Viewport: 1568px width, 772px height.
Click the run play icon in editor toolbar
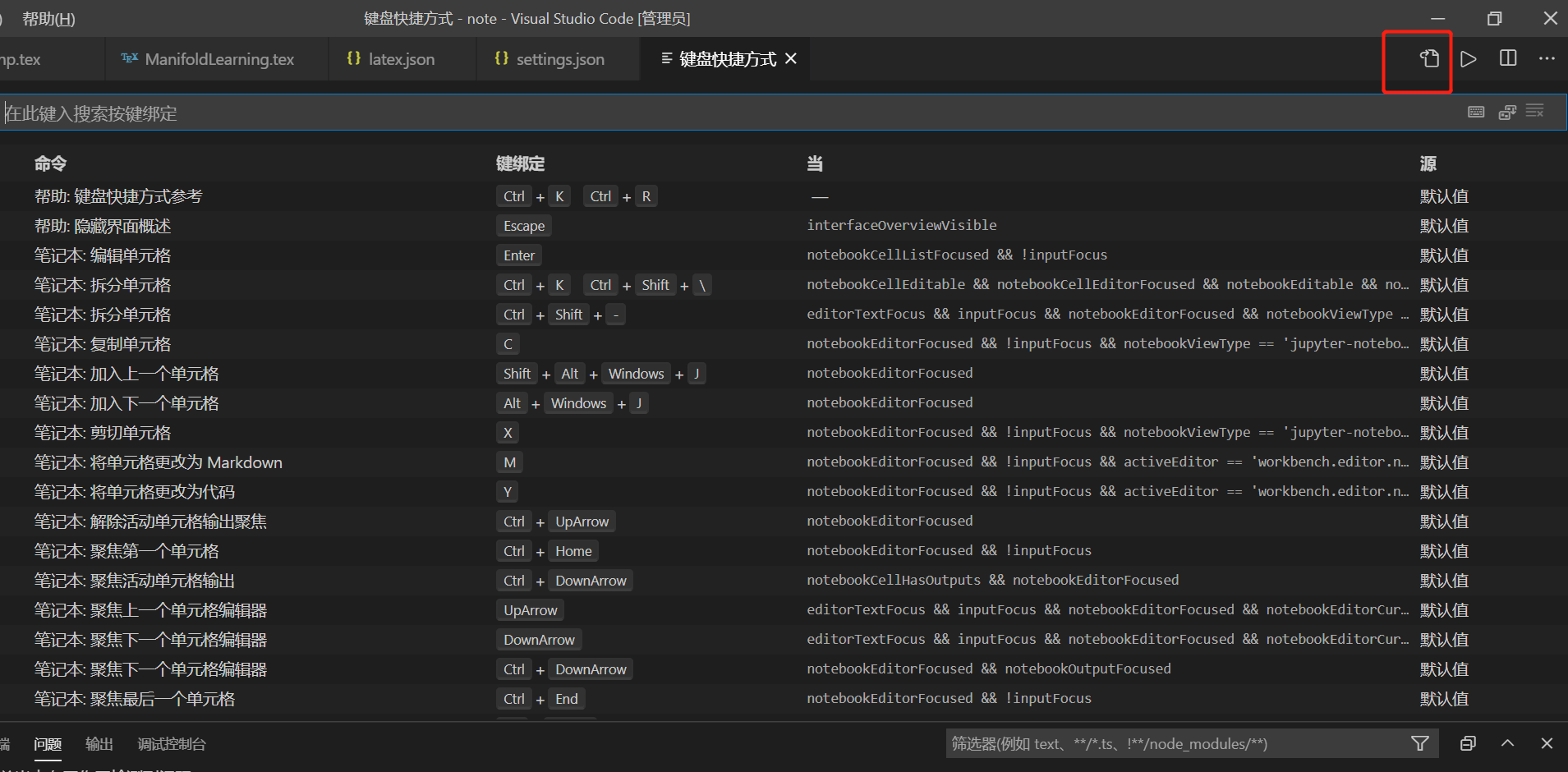point(1469,58)
